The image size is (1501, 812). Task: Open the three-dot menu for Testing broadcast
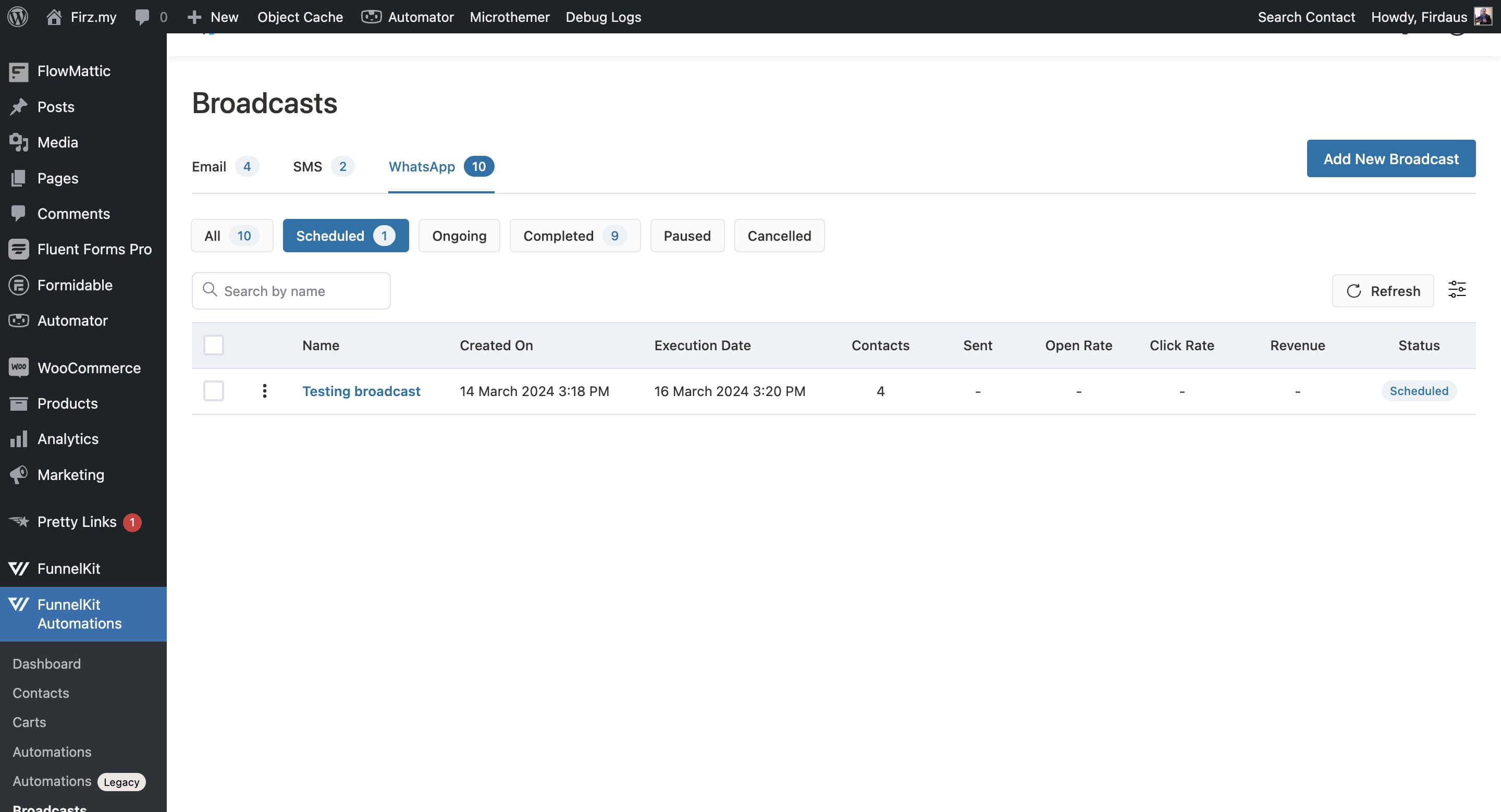coord(265,391)
